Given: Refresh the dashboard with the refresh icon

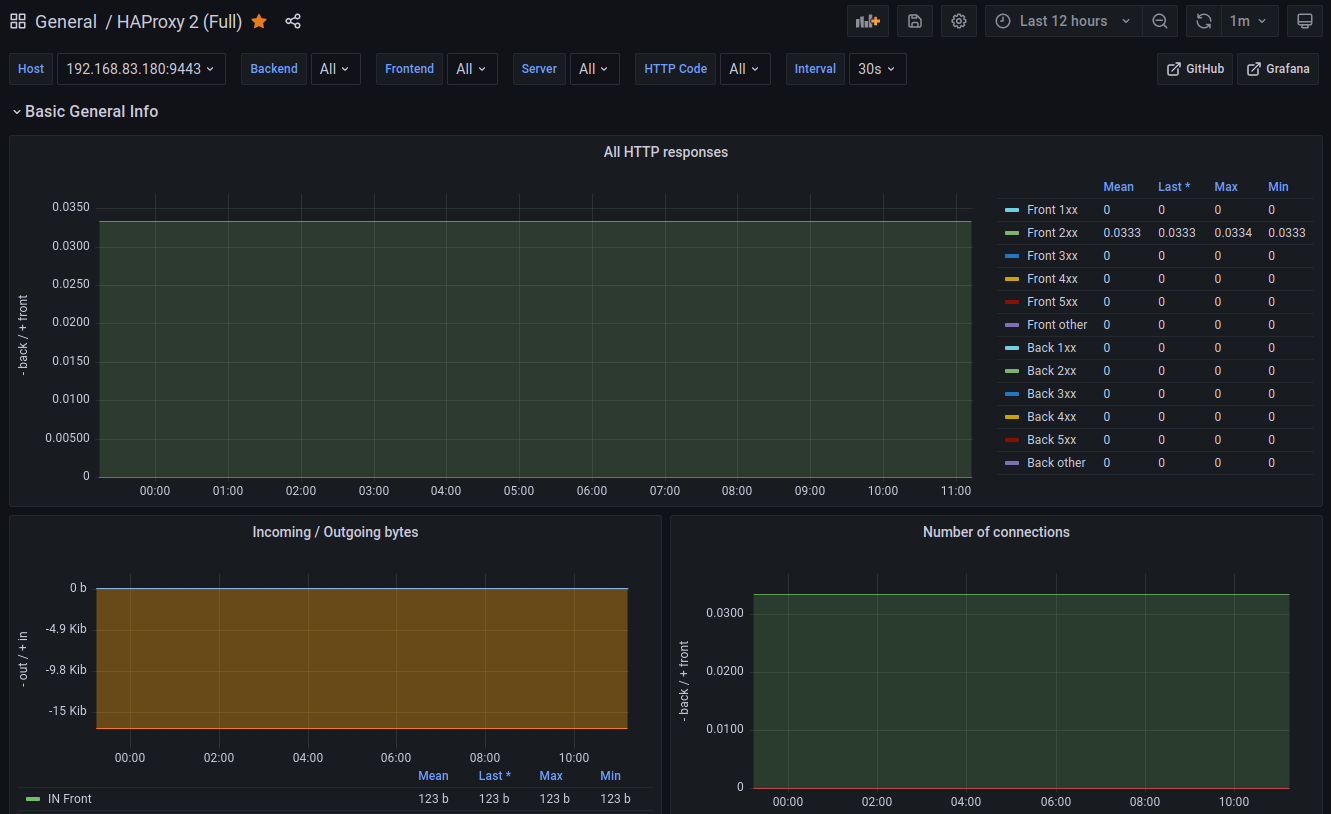Looking at the screenshot, I should click(x=1203, y=20).
